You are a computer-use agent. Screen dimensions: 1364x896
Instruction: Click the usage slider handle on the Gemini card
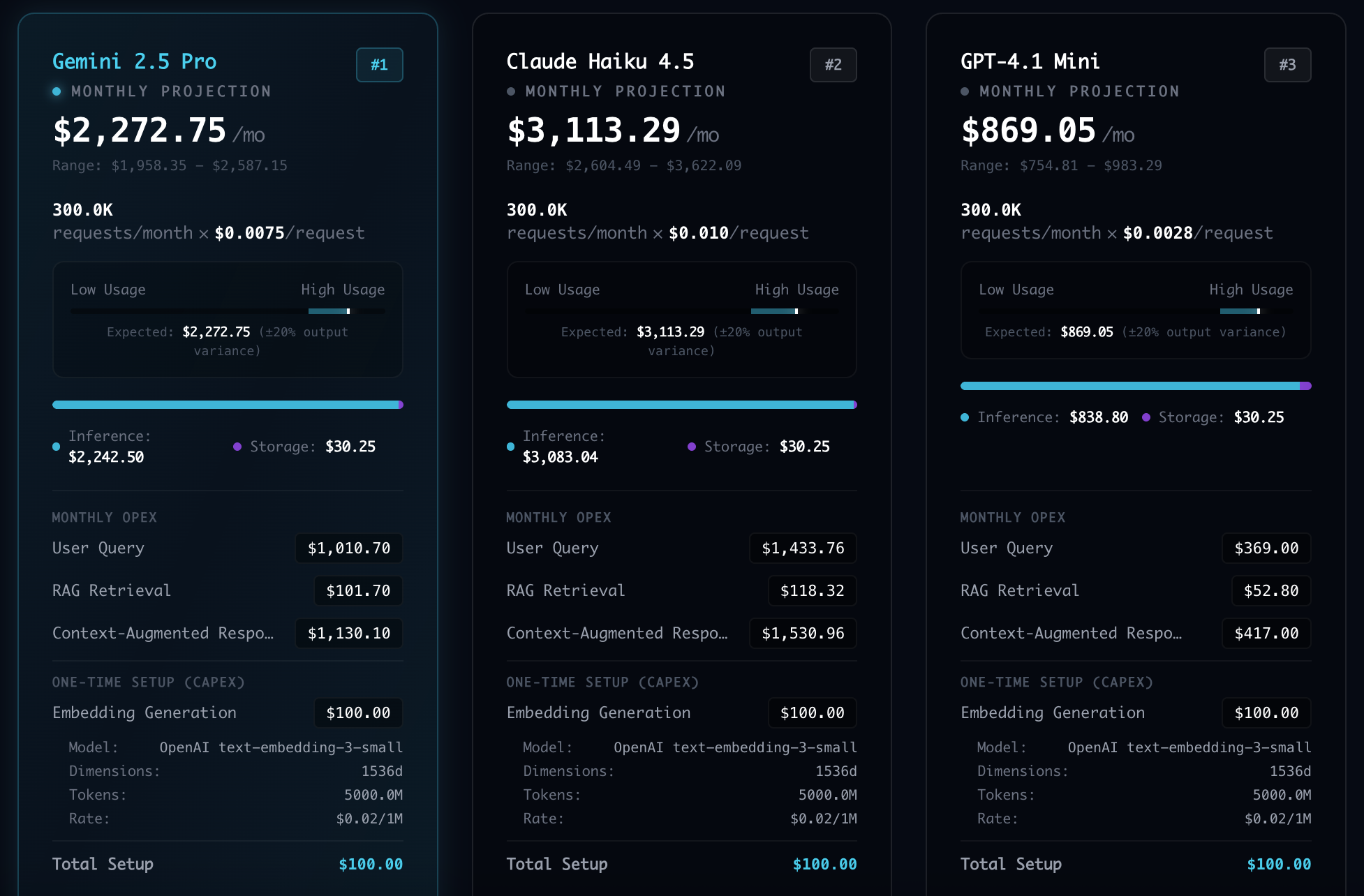[x=347, y=310]
